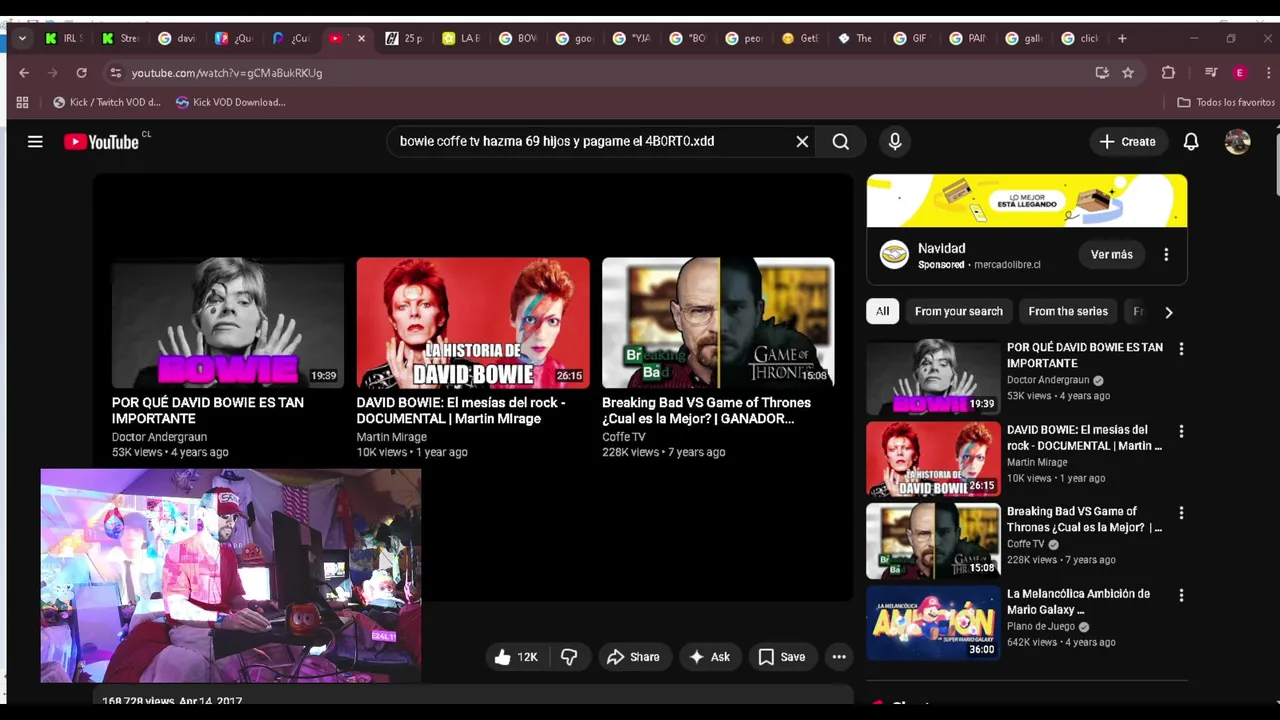This screenshot has width=1280, height=720.
Task: Save the video to a playlist
Action: coord(782,657)
